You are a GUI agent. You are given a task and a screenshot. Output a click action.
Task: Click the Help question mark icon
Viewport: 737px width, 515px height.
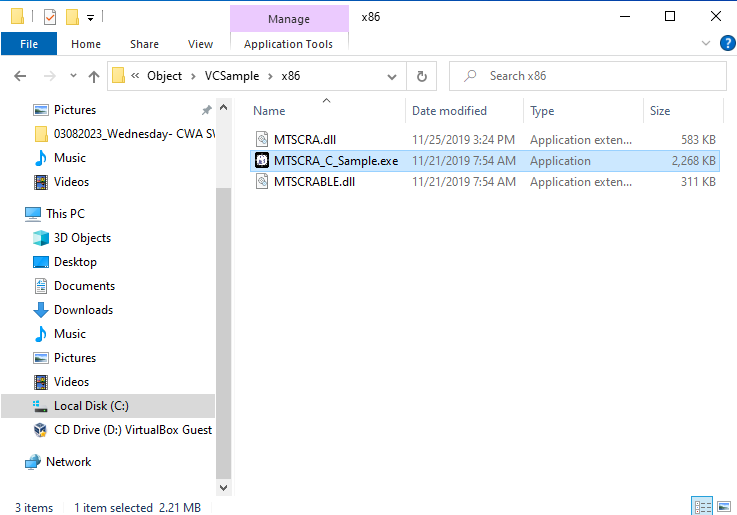point(727,43)
